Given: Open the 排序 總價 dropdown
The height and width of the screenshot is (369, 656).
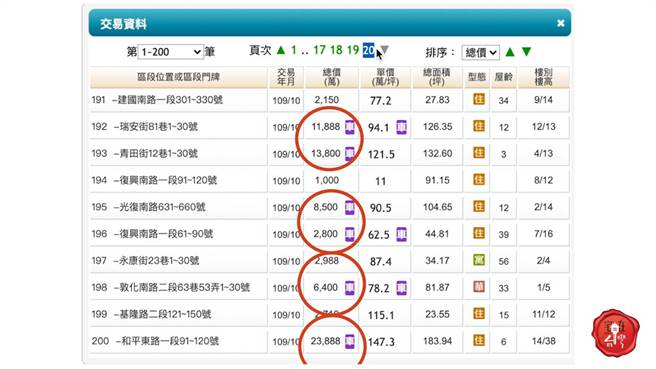Looking at the screenshot, I should point(480,52).
